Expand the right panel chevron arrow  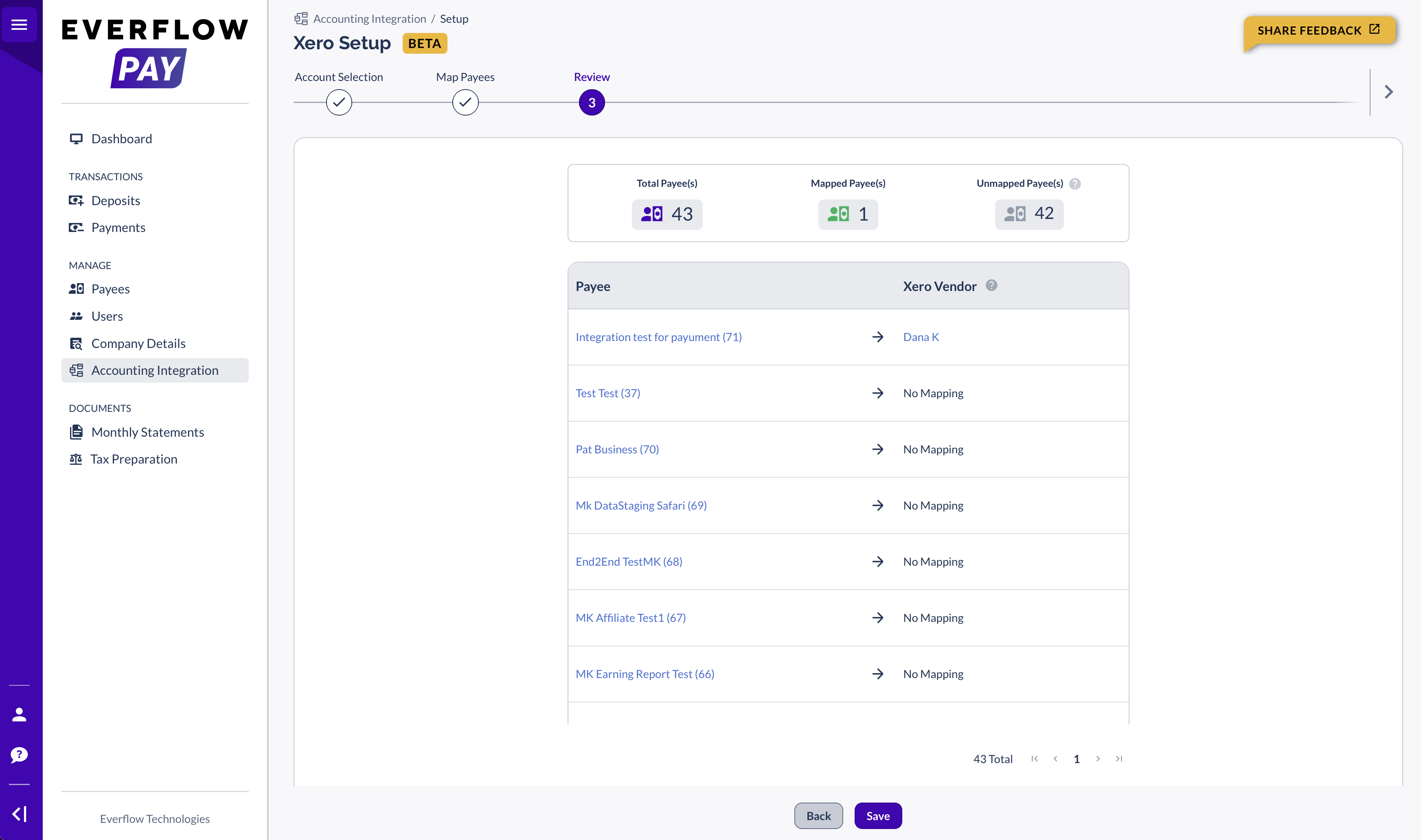(1388, 92)
